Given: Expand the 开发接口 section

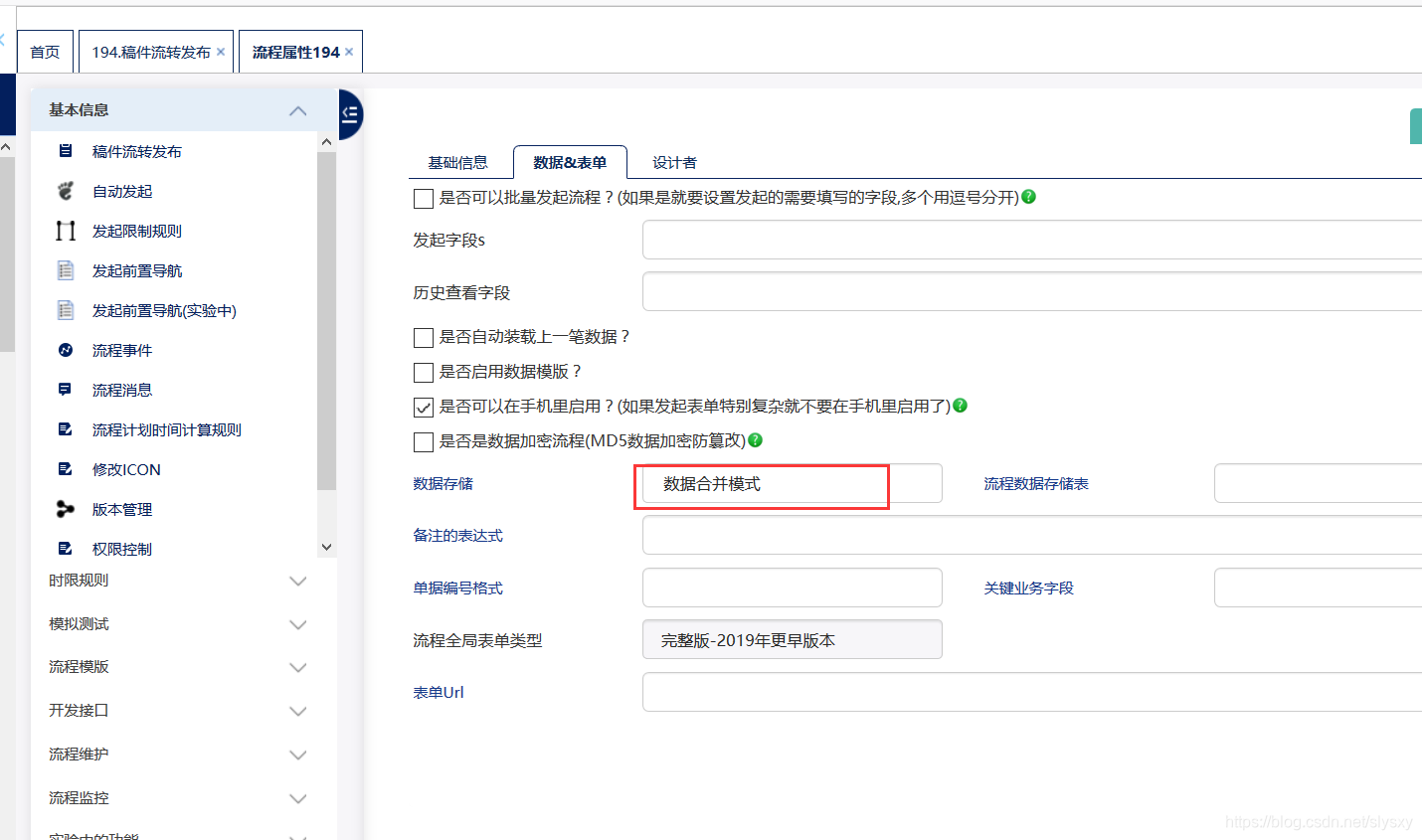Looking at the screenshot, I should click(x=297, y=711).
